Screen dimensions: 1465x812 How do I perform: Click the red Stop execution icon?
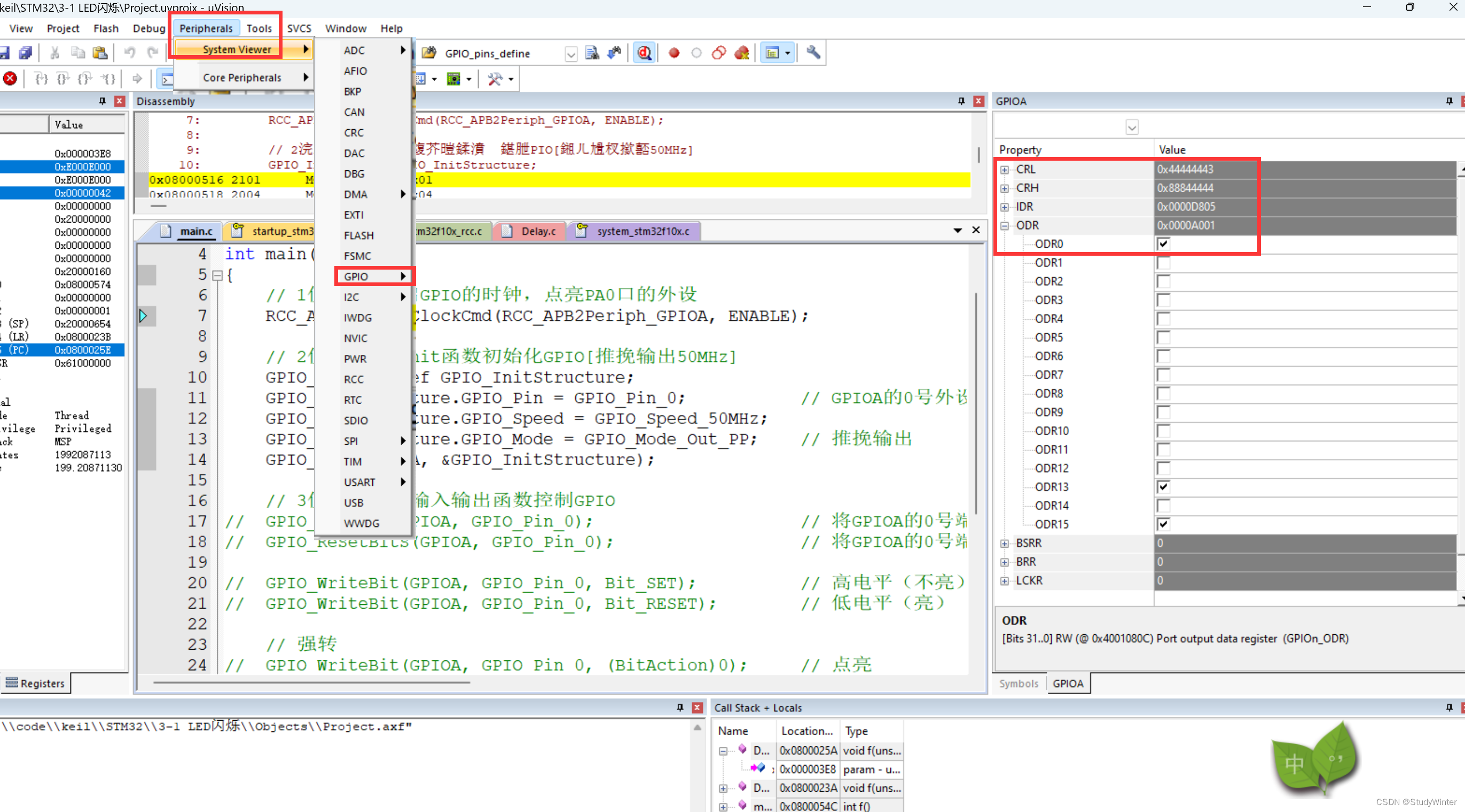tap(10, 78)
